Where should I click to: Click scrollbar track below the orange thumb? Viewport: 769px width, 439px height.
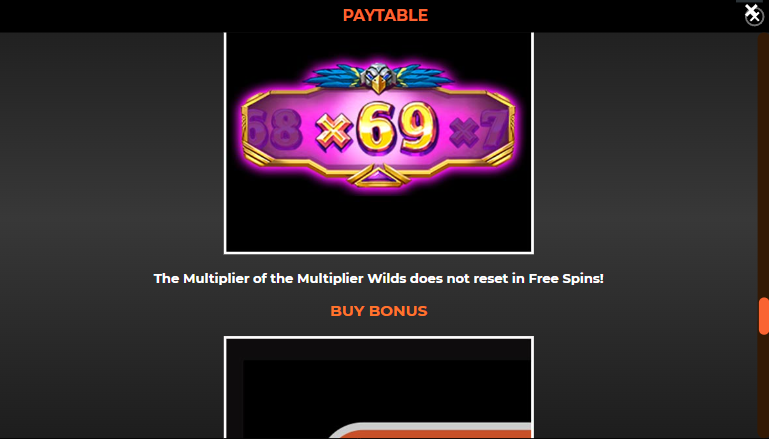(x=764, y=387)
